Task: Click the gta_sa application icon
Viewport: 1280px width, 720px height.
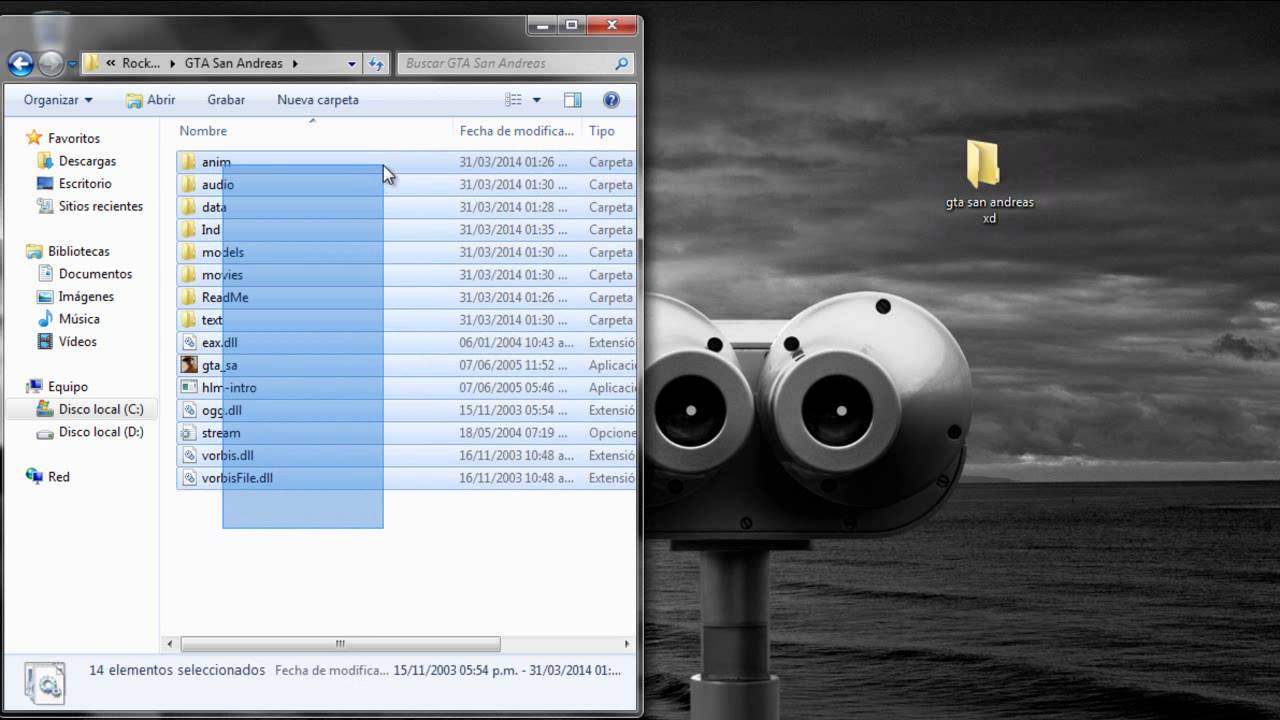Action: [189, 365]
